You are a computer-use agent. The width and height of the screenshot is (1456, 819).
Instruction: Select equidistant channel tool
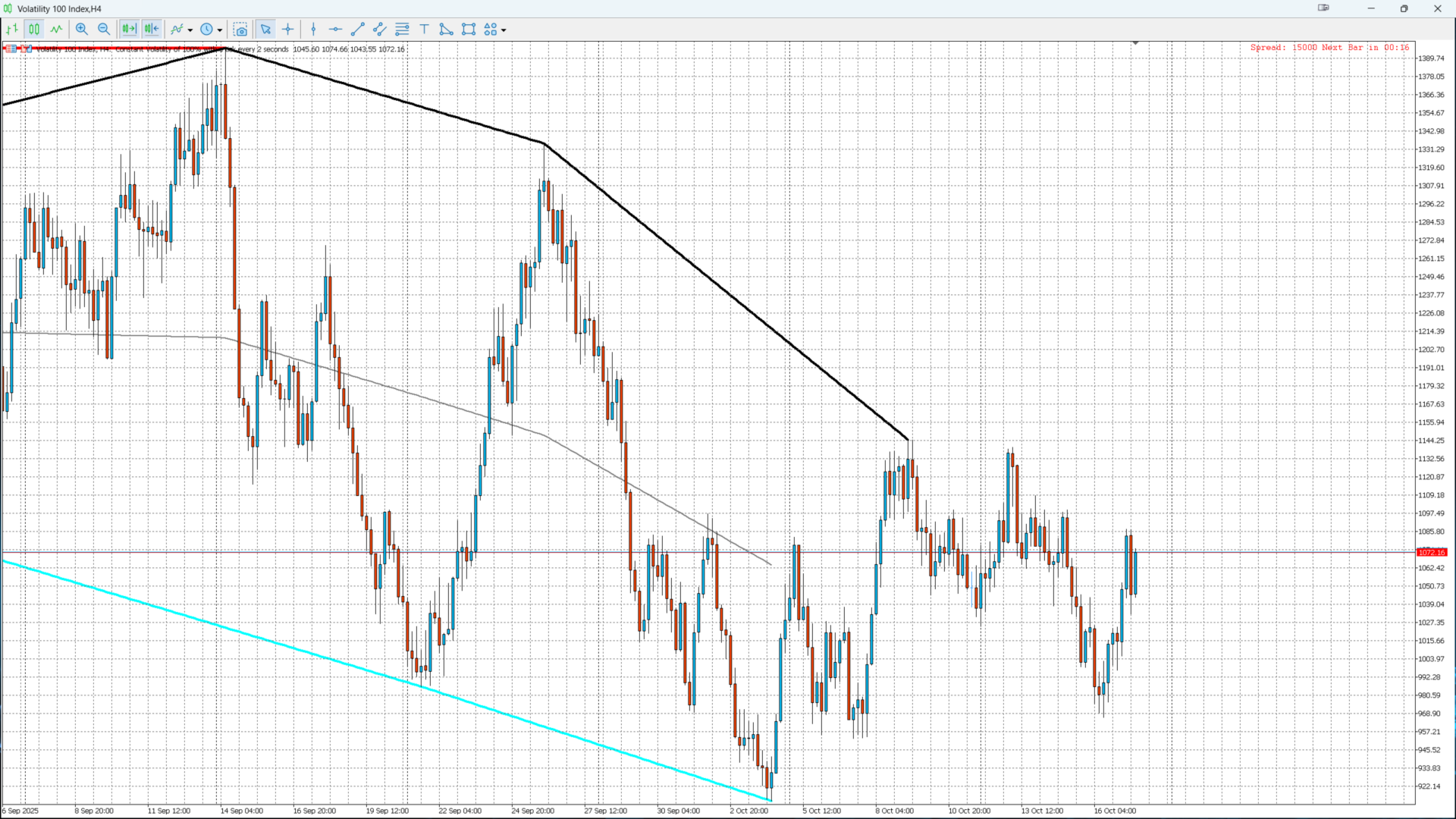pyautogui.click(x=380, y=30)
